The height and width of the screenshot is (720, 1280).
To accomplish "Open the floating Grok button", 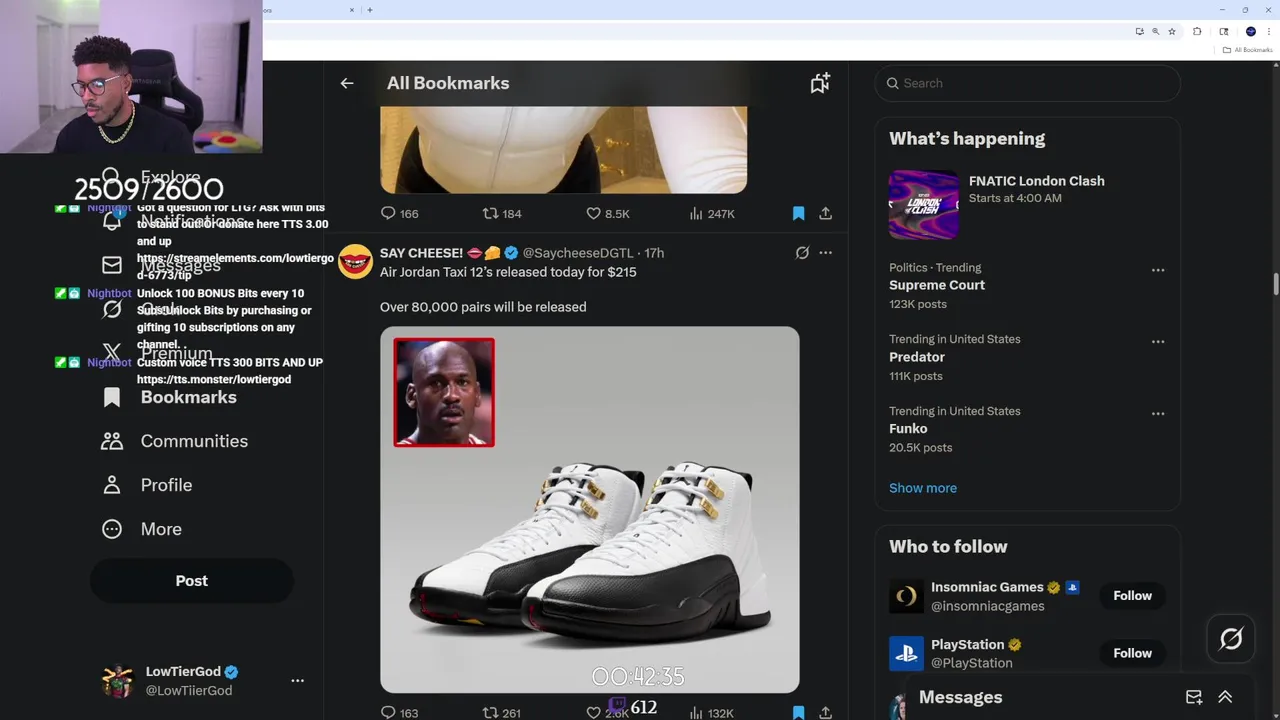I will coord(1231,639).
